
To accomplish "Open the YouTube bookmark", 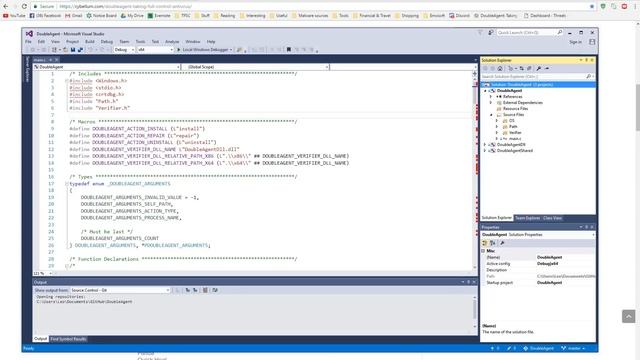I will click(x=14, y=16).
